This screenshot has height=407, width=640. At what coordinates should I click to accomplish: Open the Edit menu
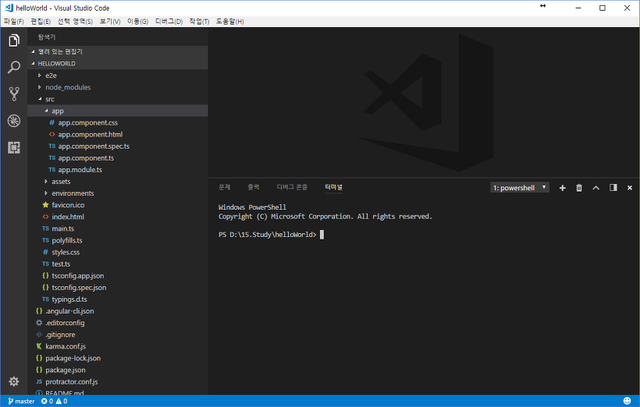(40, 21)
